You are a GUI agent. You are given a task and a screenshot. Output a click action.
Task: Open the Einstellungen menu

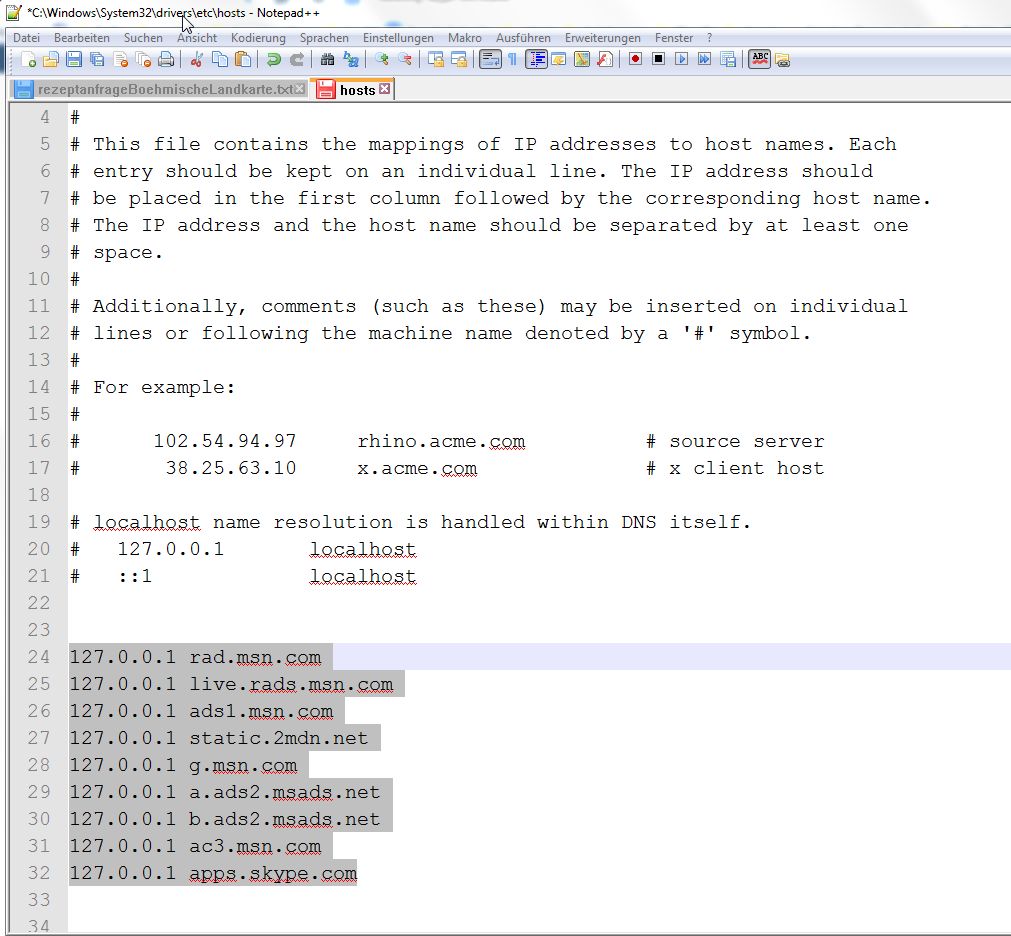398,38
